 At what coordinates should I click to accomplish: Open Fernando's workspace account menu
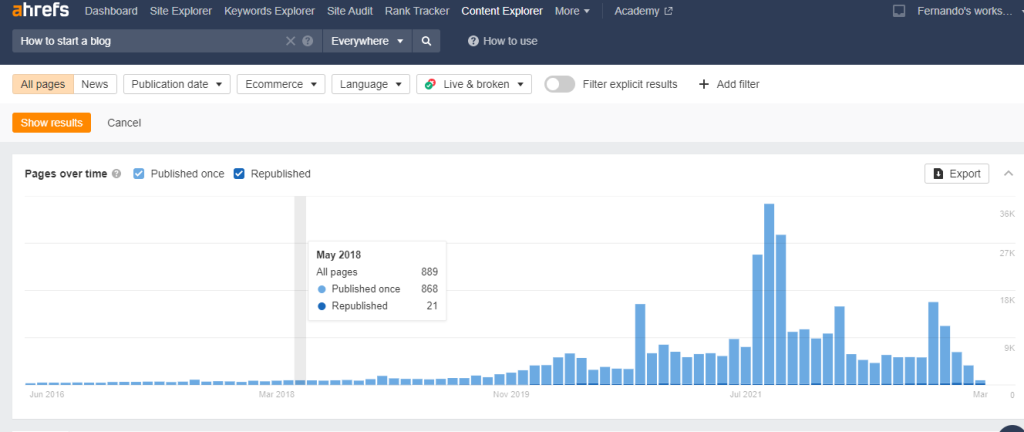(x=965, y=11)
